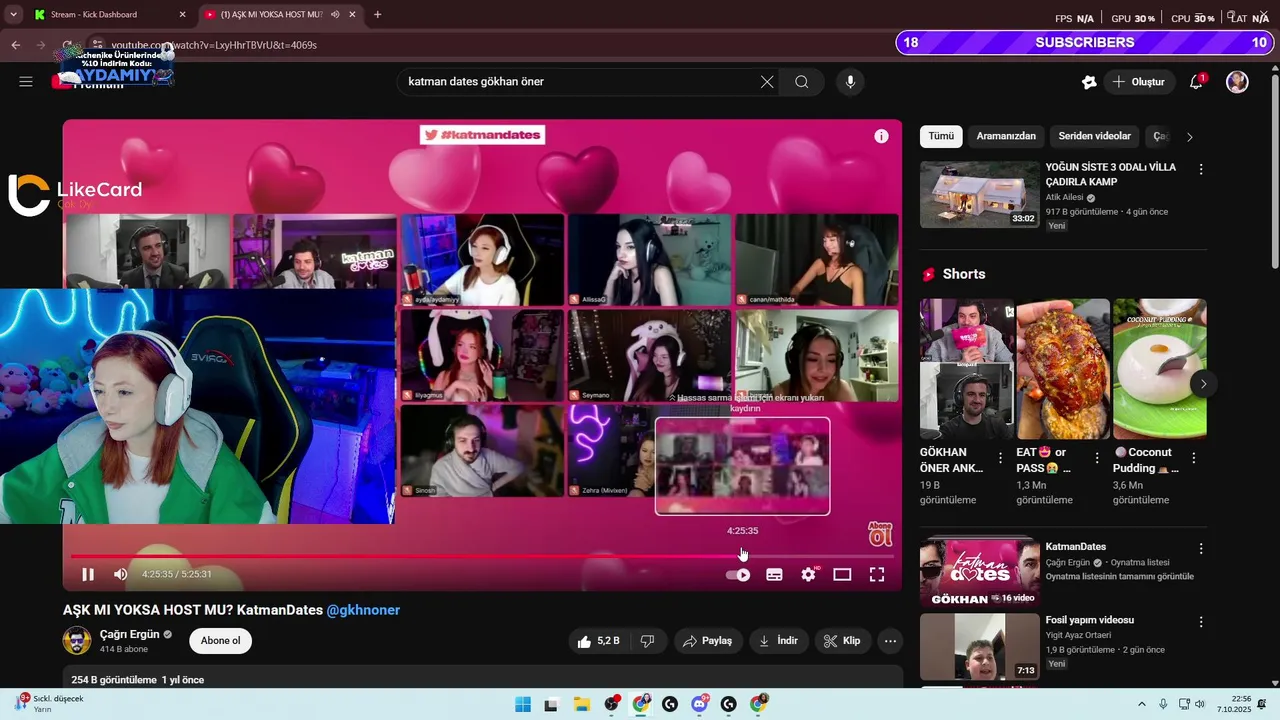Click the Abone ol subscribe button
This screenshot has width=1280, height=720.
(x=220, y=641)
